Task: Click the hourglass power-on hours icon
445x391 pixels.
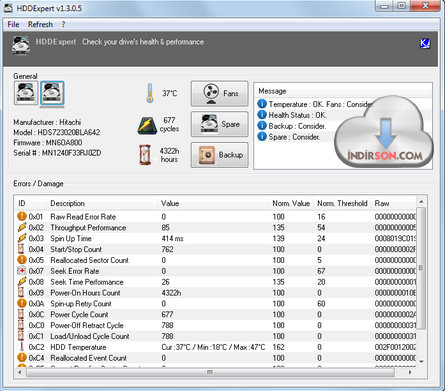Action: pos(145,155)
